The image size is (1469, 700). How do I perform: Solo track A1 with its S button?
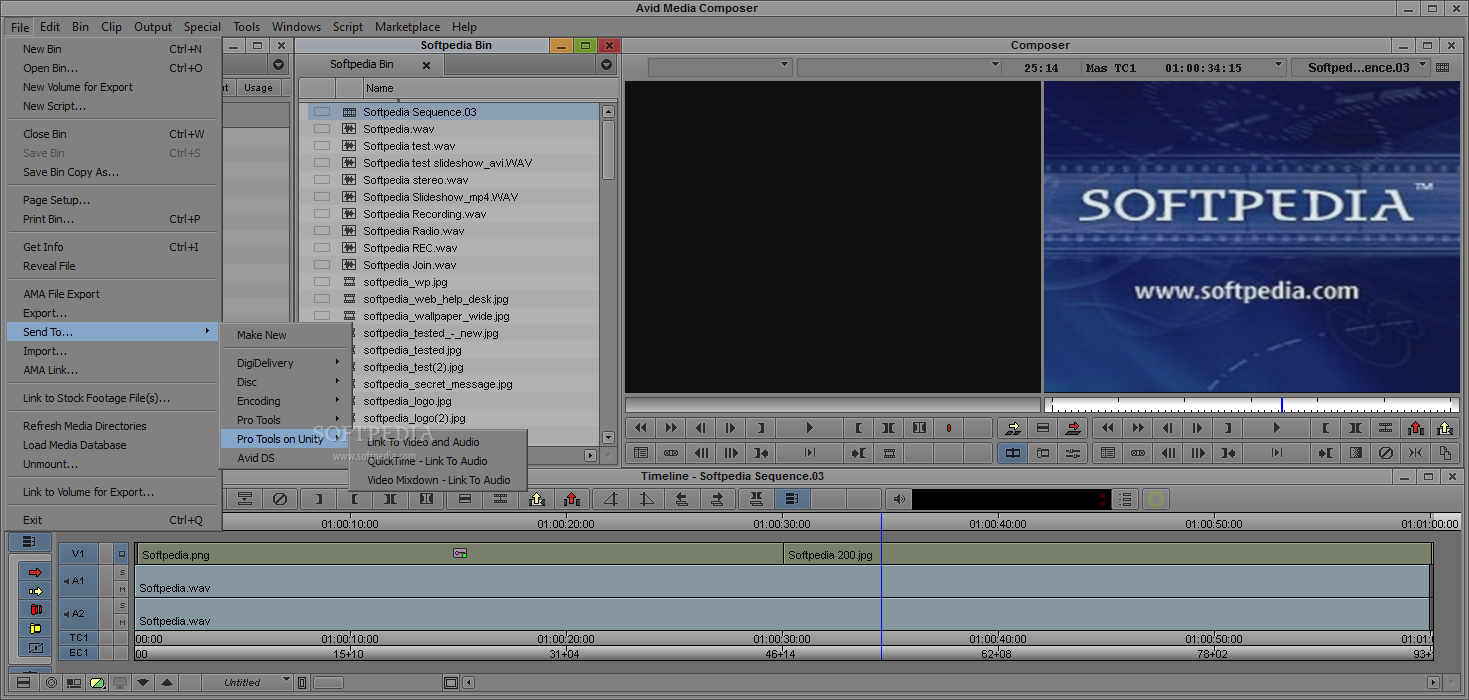(x=122, y=572)
